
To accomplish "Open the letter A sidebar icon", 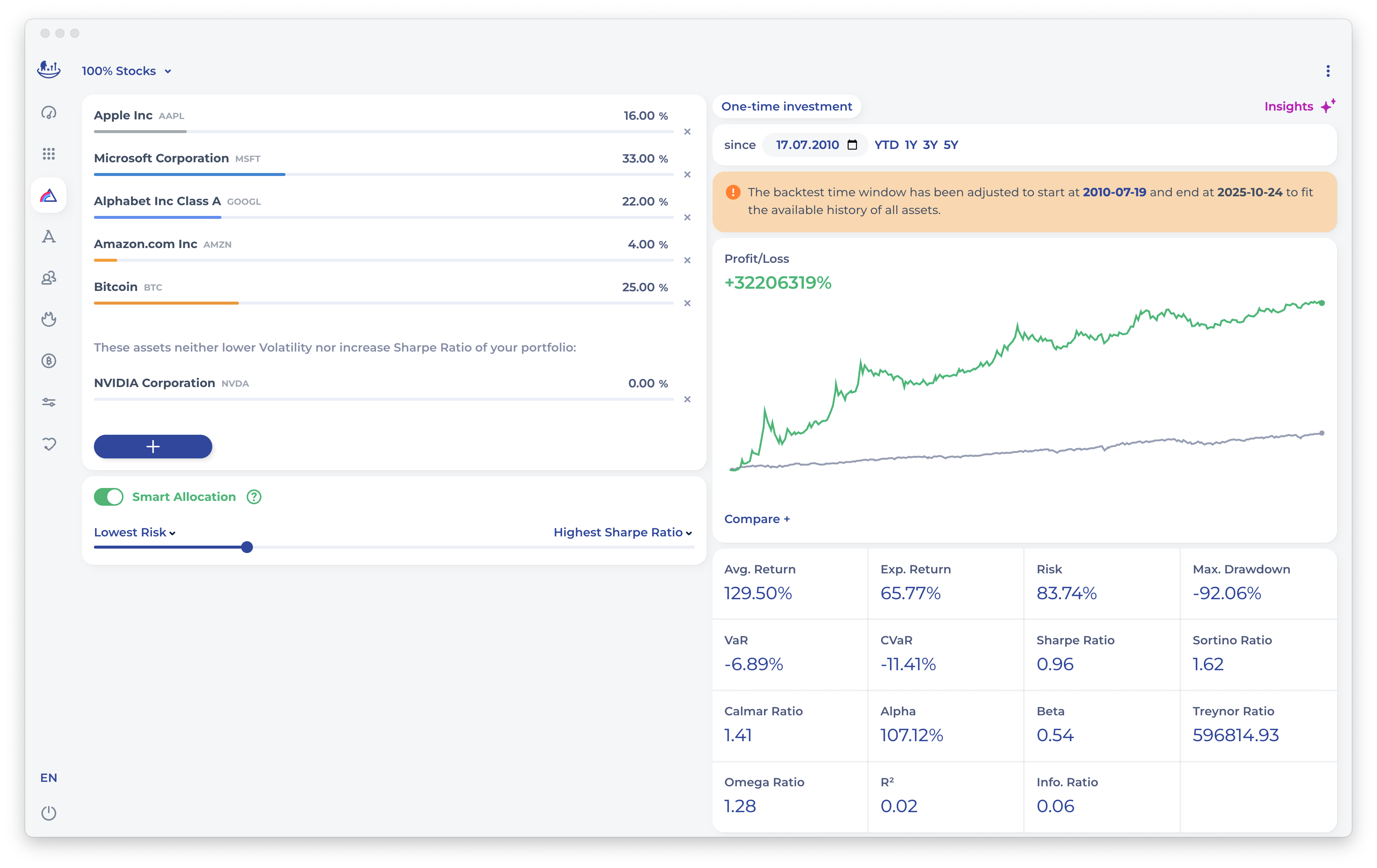I will coord(48,237).
